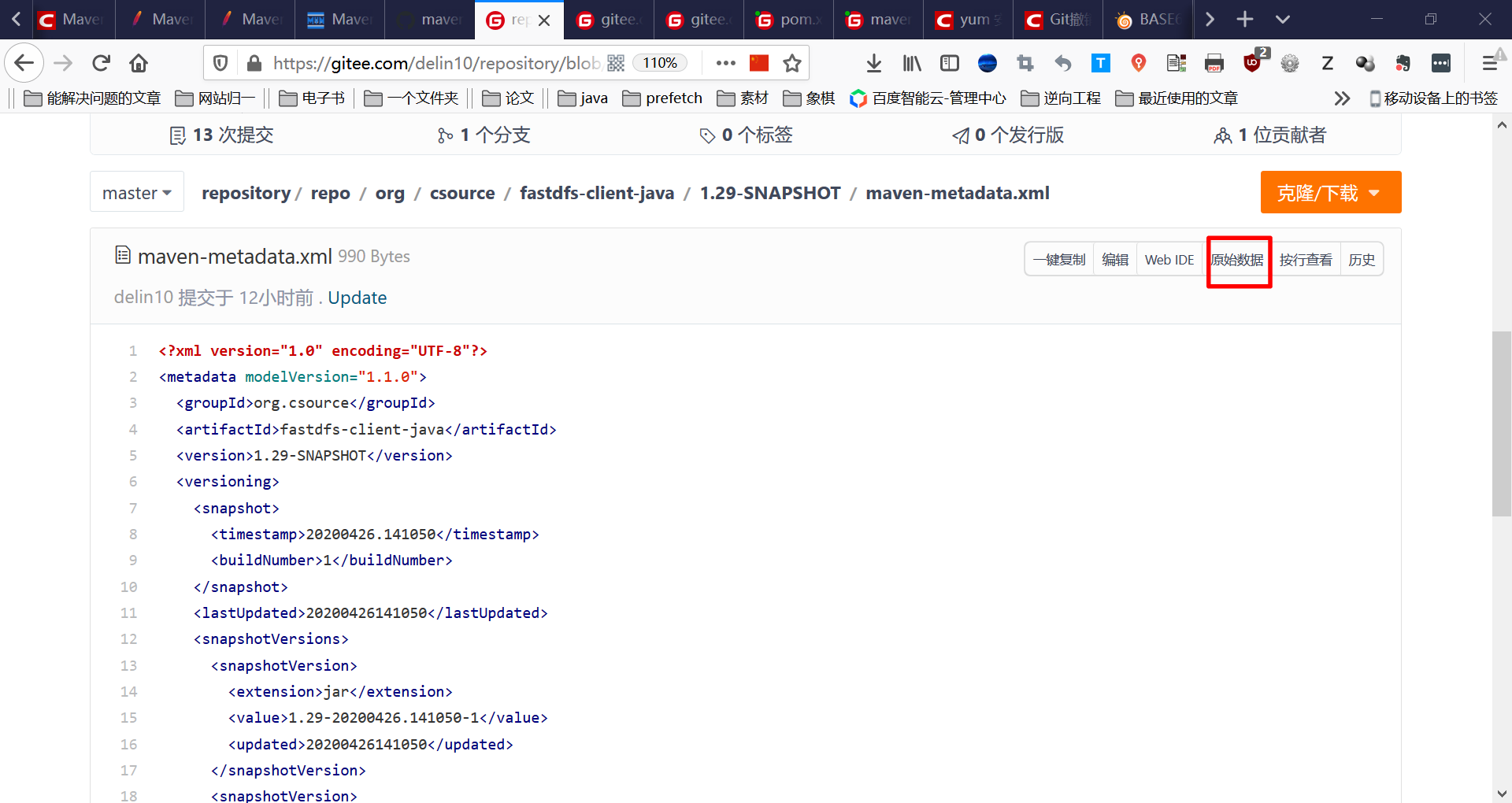Switch to the Git tab
The image size is (1512, 803).
pos(1058,20)
